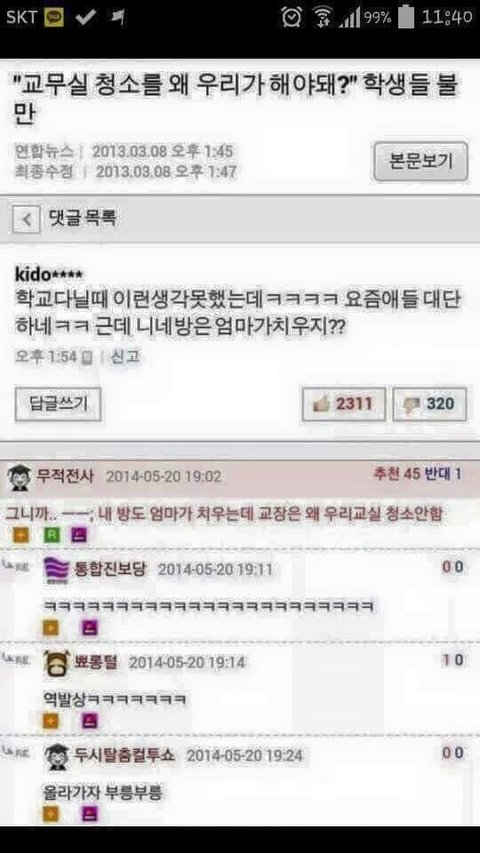Click the green R icon under 무적전사's comment
The image size is (480, 853).
pos(51,535)
